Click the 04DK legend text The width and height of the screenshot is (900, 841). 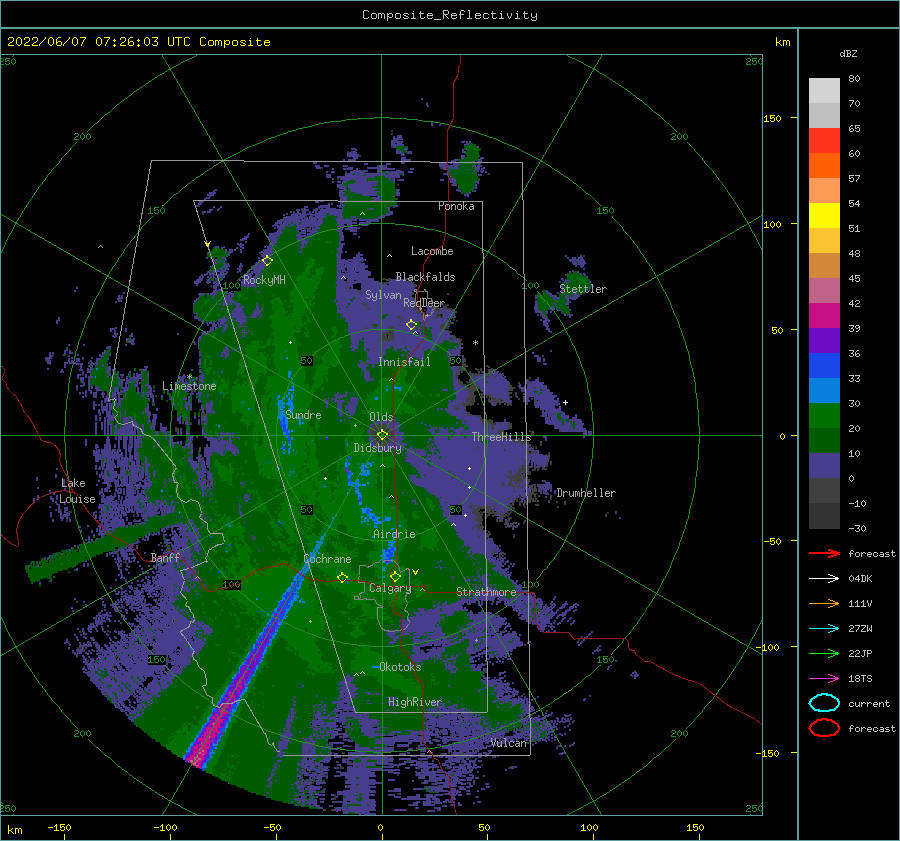pyautogui.click(x=860, y=579)
